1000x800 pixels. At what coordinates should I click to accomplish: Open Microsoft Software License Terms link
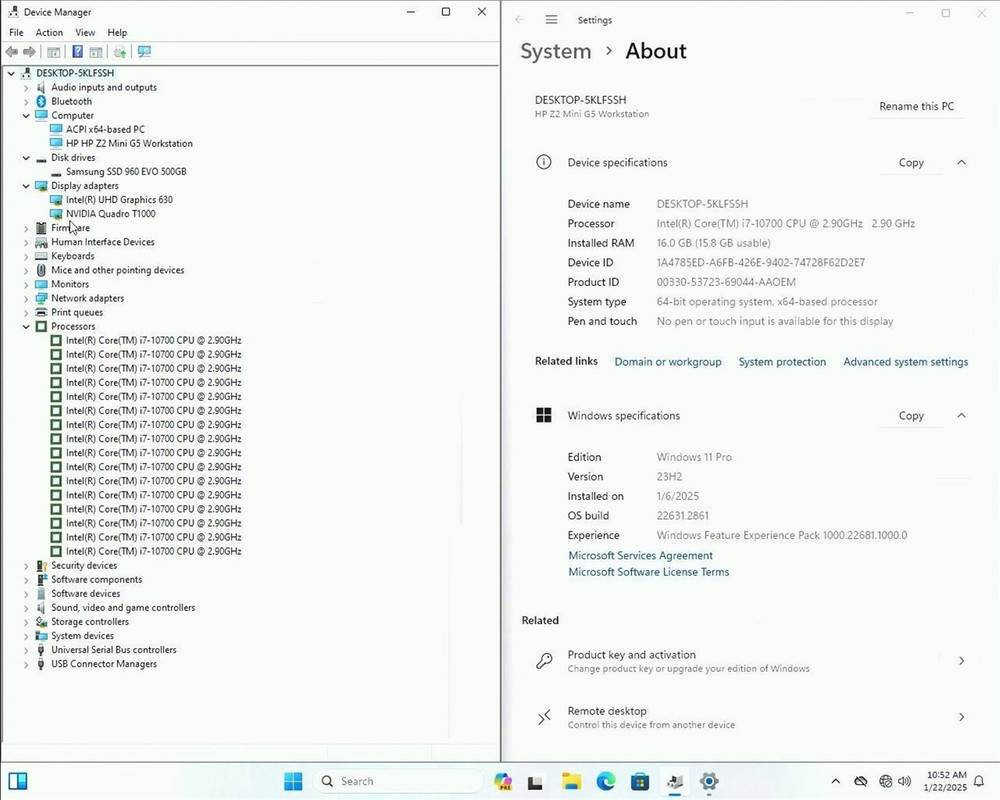click(649, 572)
